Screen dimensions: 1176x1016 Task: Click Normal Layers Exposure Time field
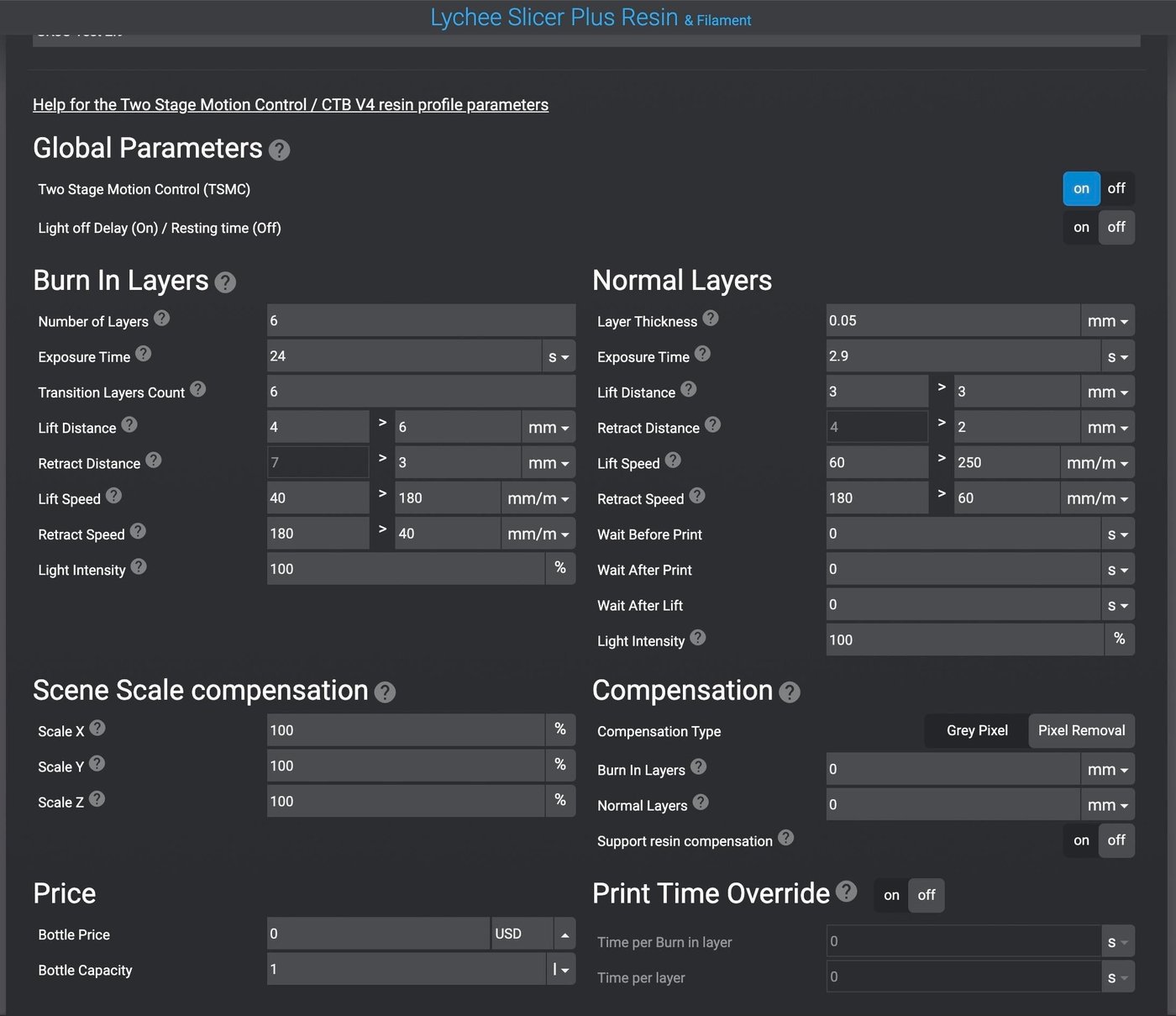963,356
